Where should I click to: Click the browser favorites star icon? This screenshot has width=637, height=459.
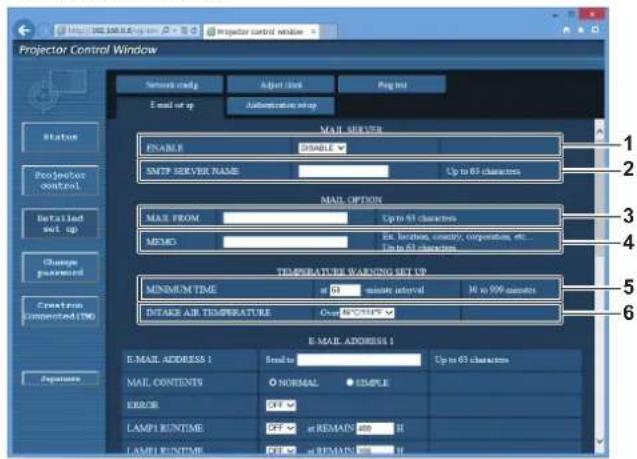581,30
